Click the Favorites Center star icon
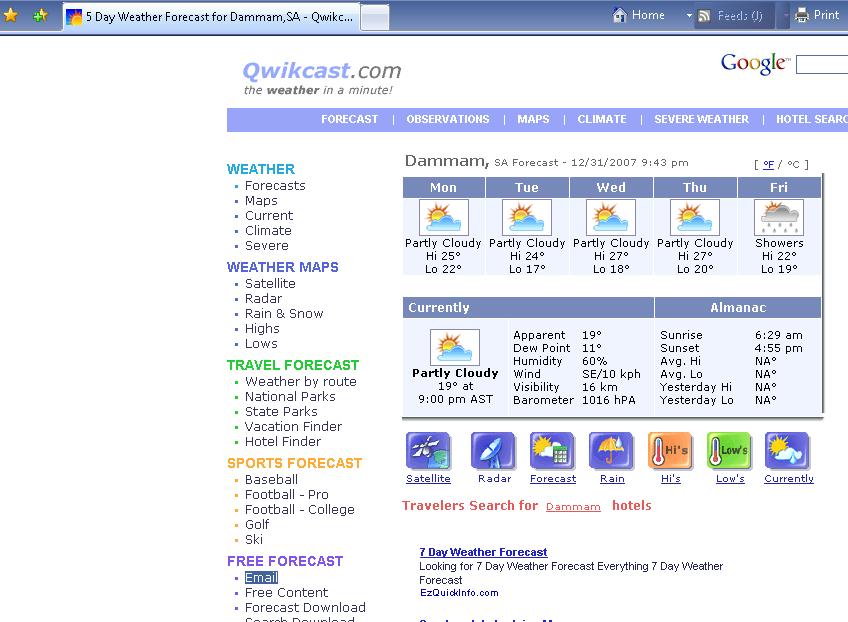 [11, 16]
